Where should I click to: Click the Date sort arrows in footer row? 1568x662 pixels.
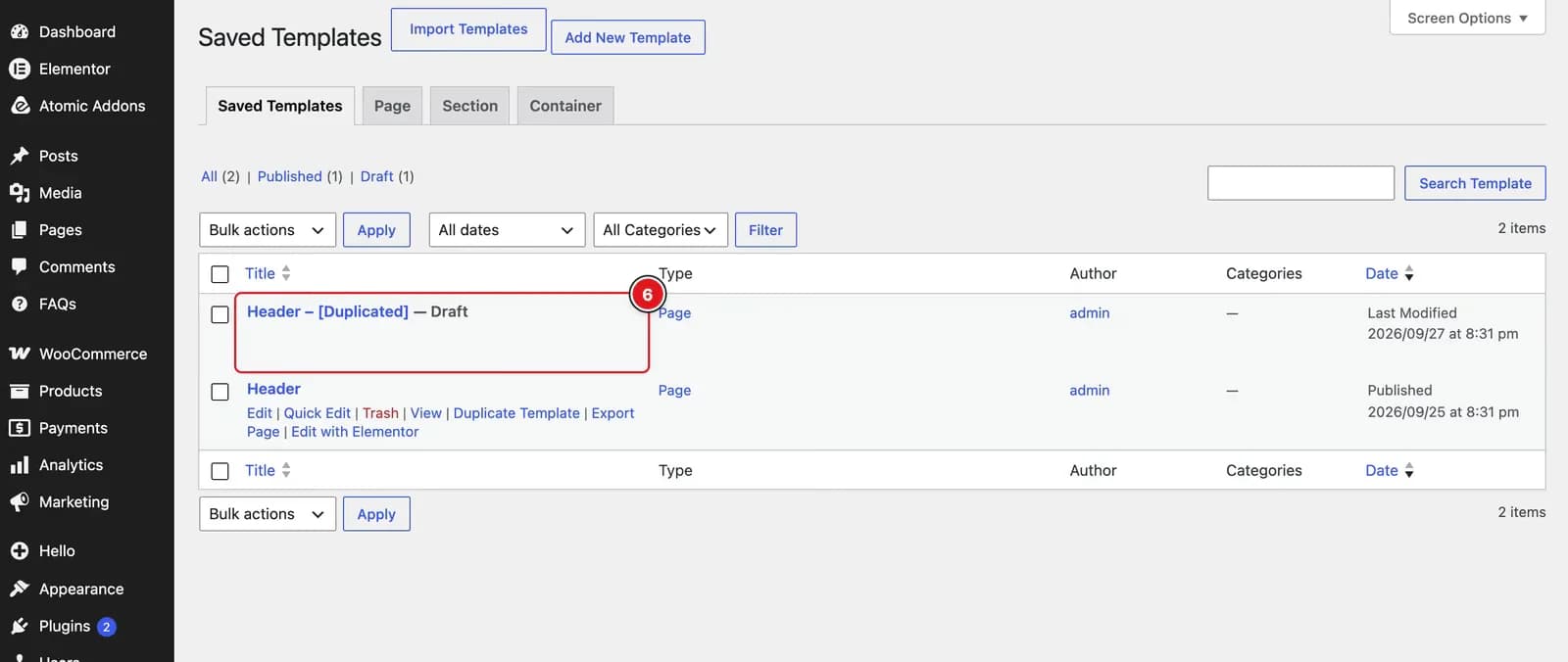(1409, 470)
